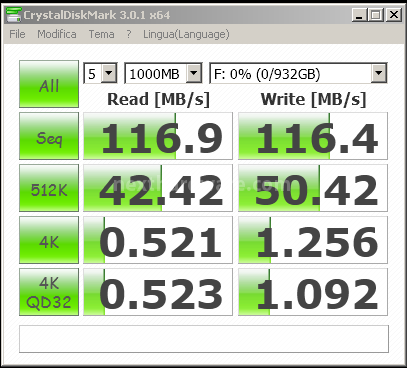Click the 512K write result 50.42

tap(313, 188)
